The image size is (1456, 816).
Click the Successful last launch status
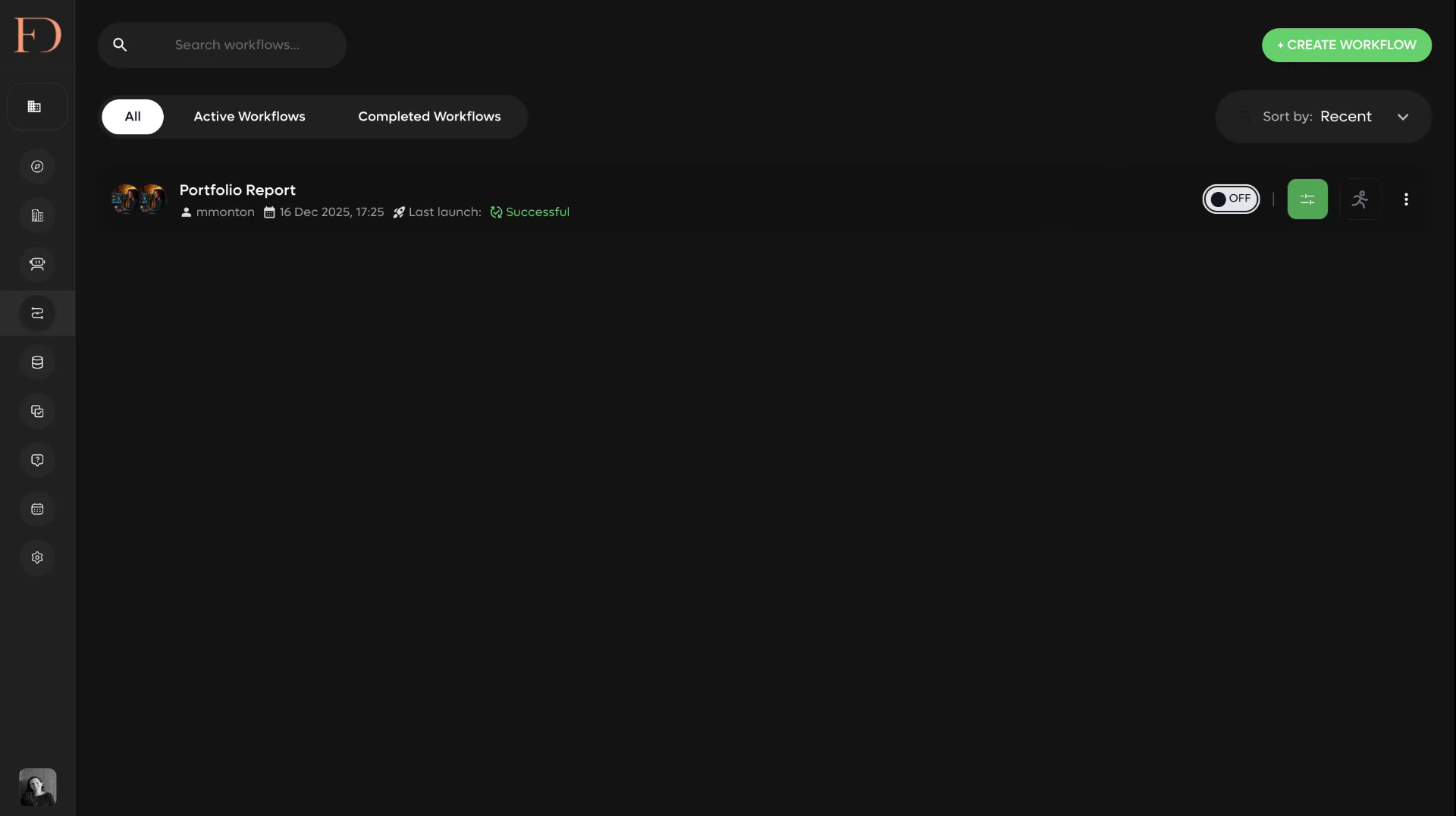pos(529,212)
